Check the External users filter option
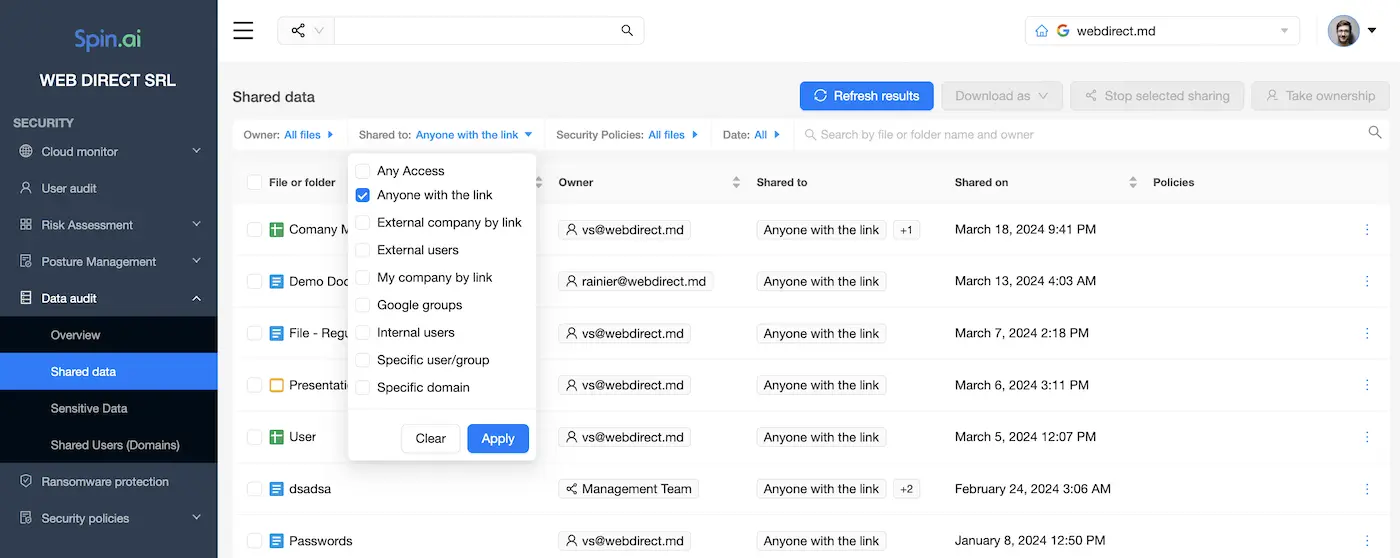Image resolution: width=1400 pixels, height=558 pixels. (363, 250)
